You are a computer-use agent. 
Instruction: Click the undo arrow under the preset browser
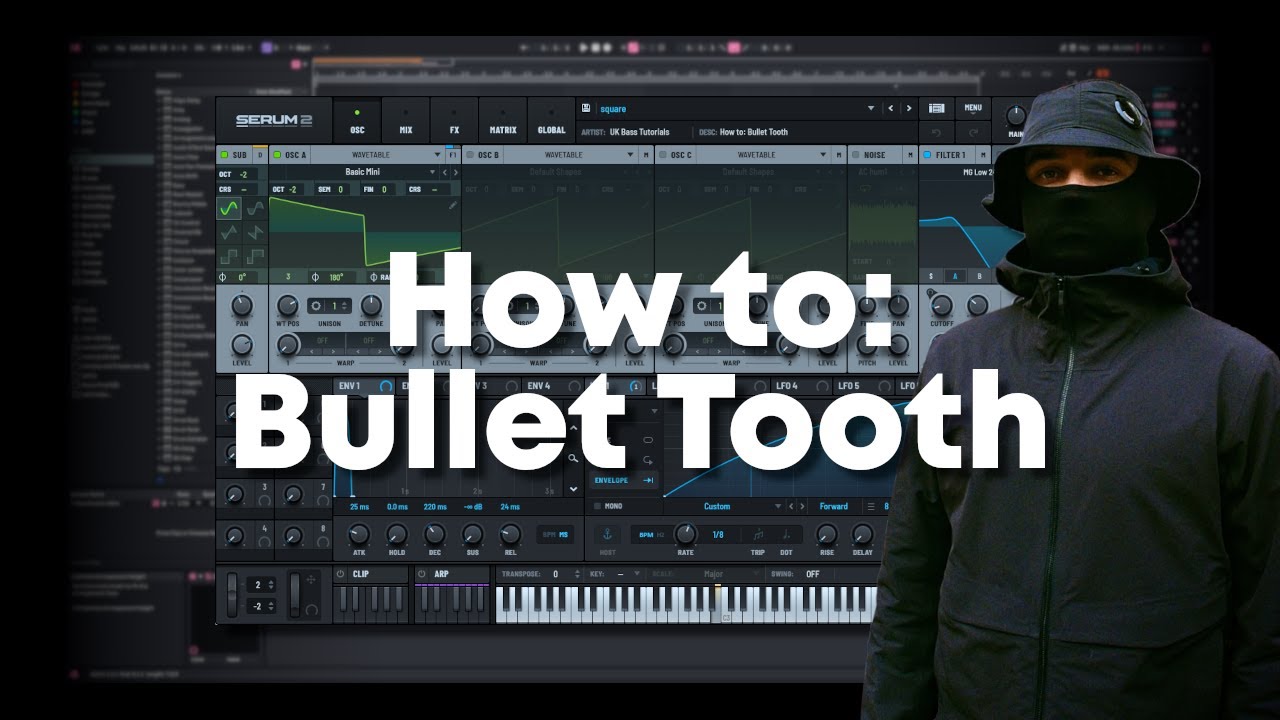point(937,132)
